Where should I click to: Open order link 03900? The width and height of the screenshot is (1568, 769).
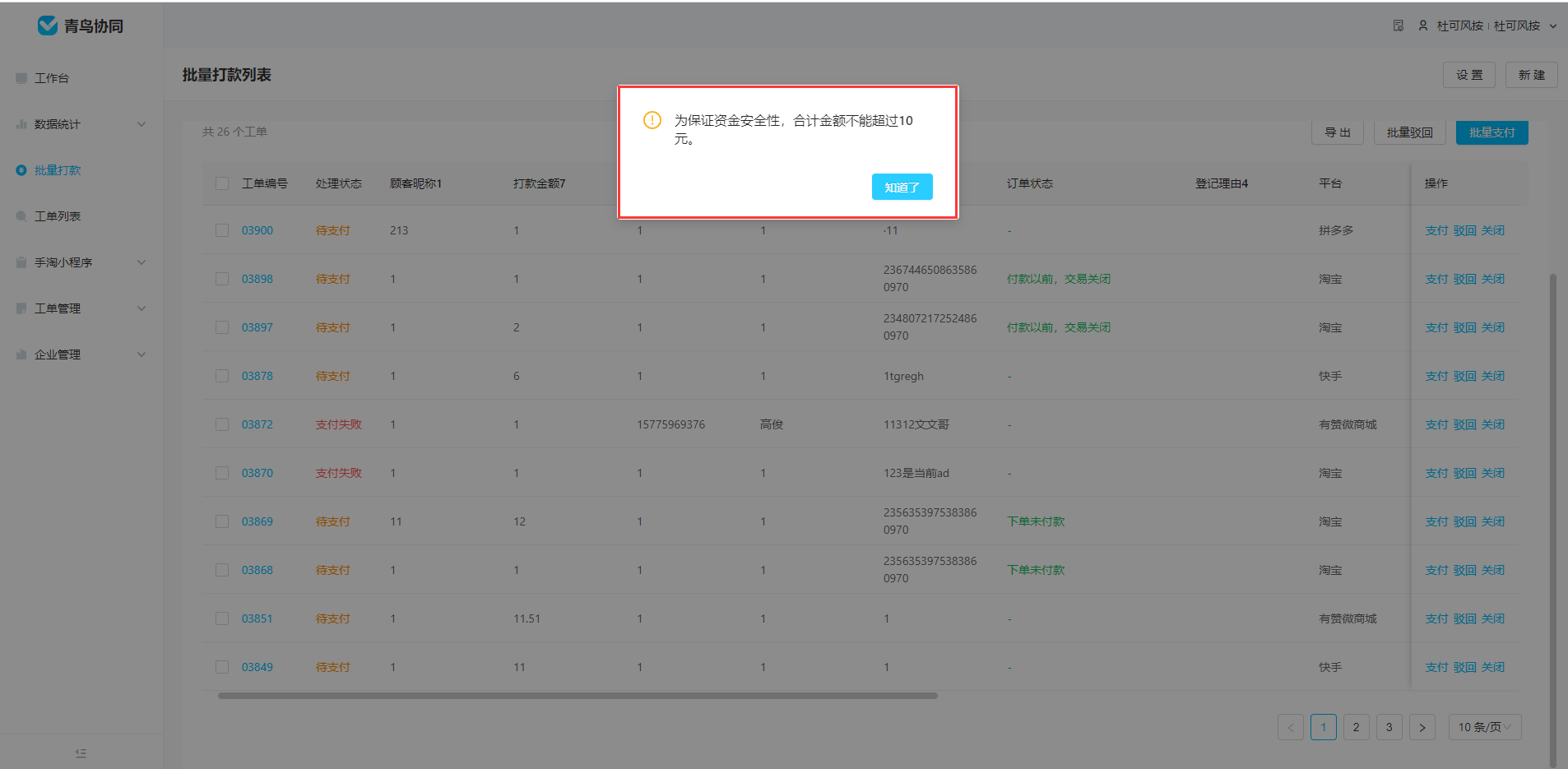tap(257, 230)
